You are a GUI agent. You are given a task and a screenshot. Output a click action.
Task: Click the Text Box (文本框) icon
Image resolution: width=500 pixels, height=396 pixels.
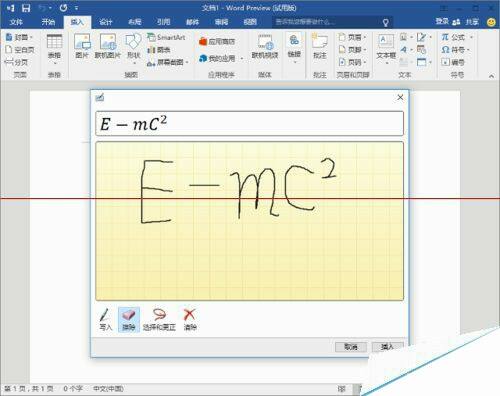386,48
